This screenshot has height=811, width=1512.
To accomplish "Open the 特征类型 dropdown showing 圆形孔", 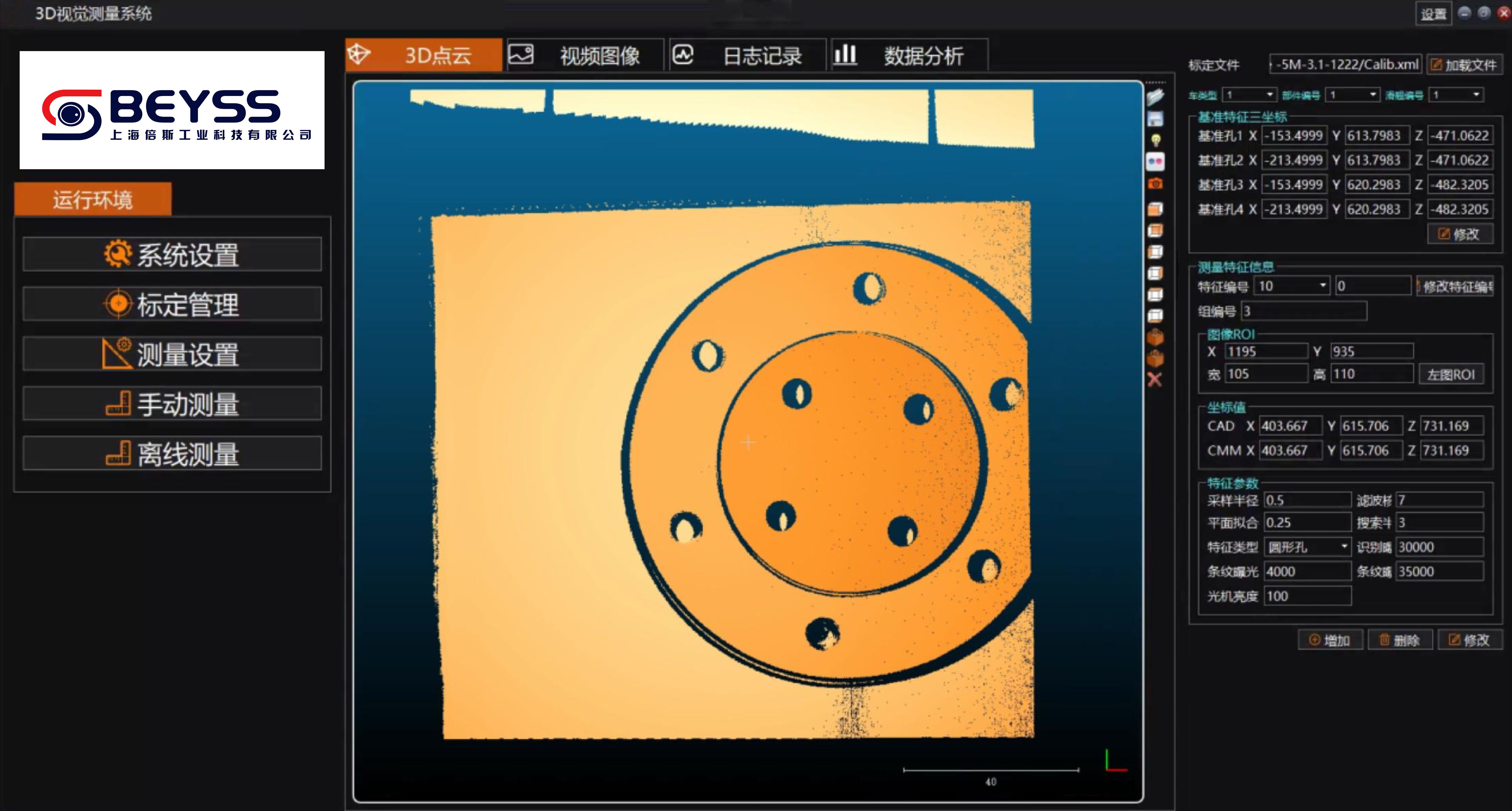I will [x=1308, y=547].
